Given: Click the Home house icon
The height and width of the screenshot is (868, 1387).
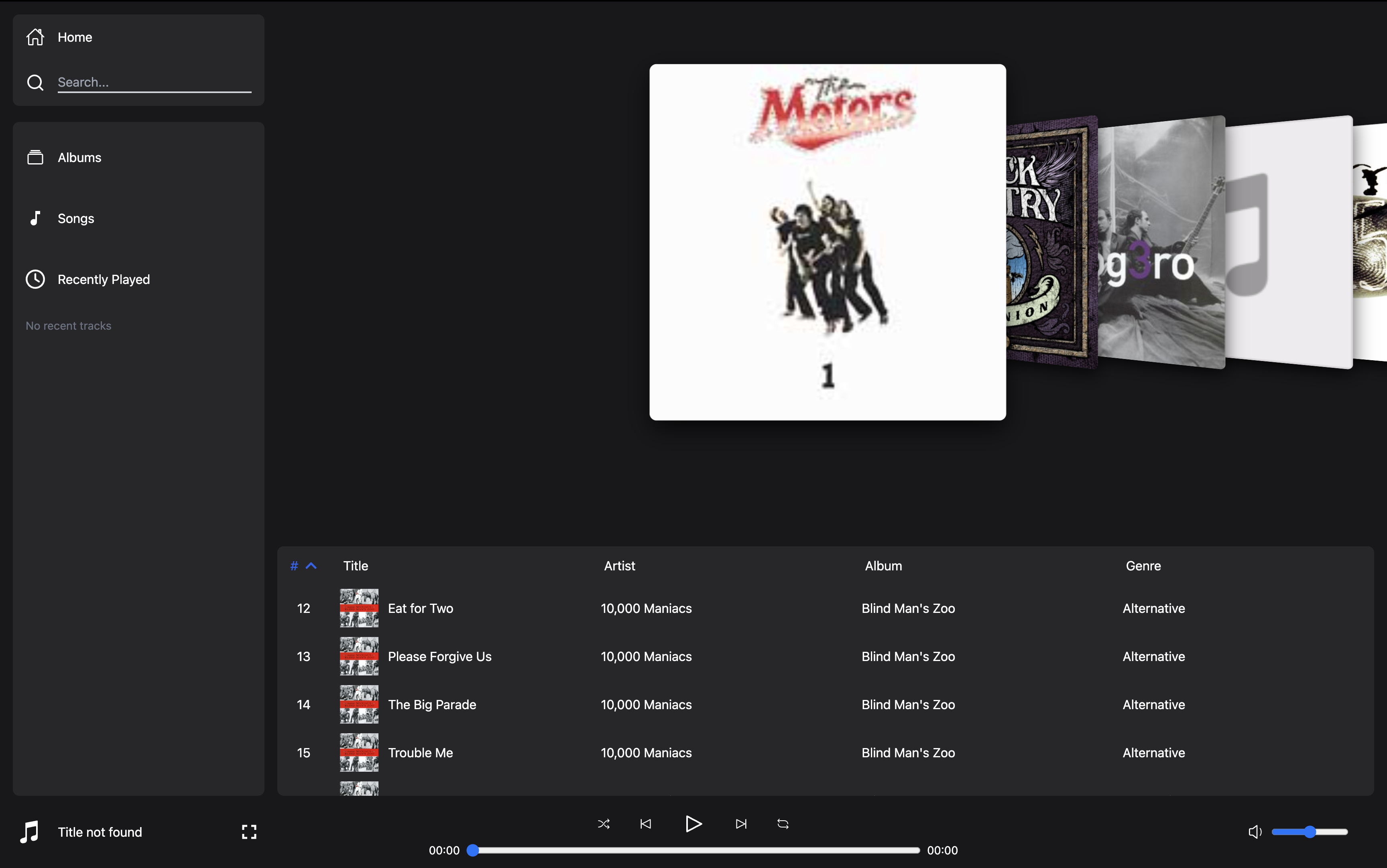Looking at the screenshot, I should (x=35, y=37).
